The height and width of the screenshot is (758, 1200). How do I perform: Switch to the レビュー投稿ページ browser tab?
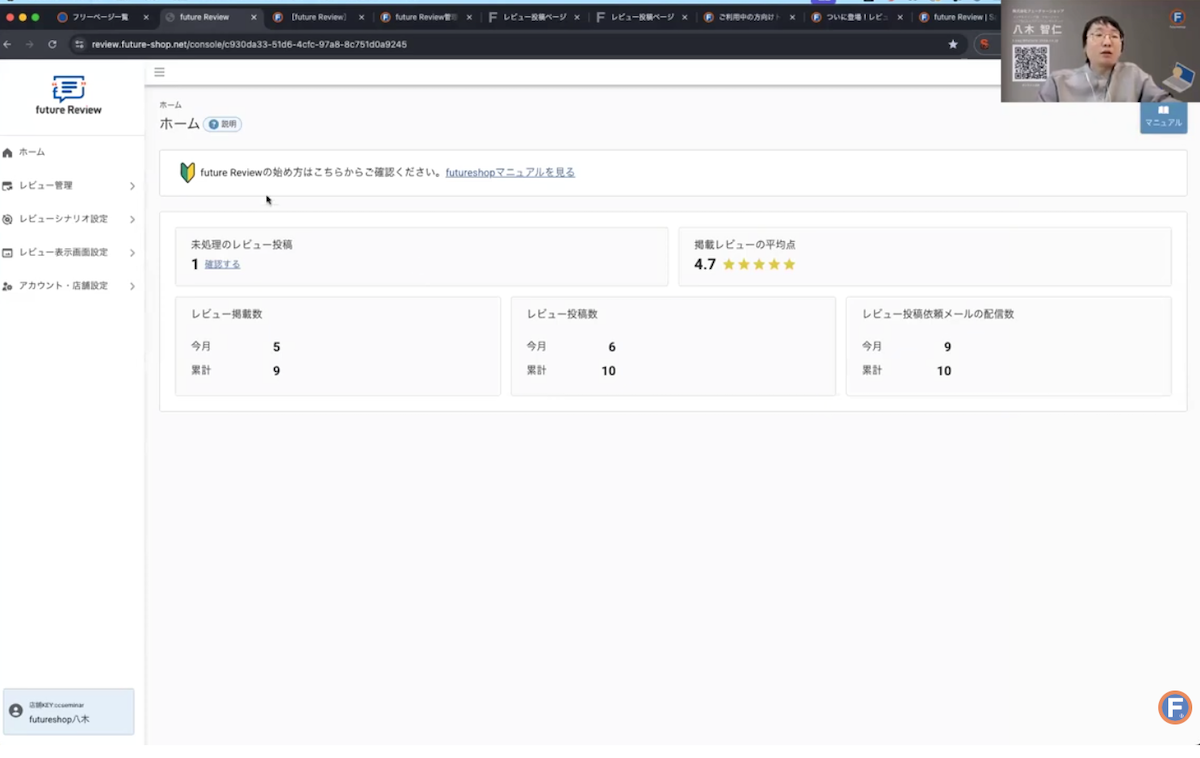click(530, 16)
